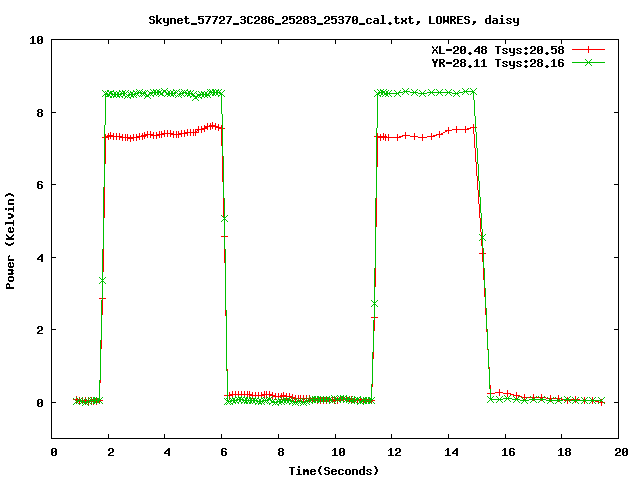Click the 14 tick label on Time axis
640x480 pixels.
pyautogui.click(x=451, y=452)
